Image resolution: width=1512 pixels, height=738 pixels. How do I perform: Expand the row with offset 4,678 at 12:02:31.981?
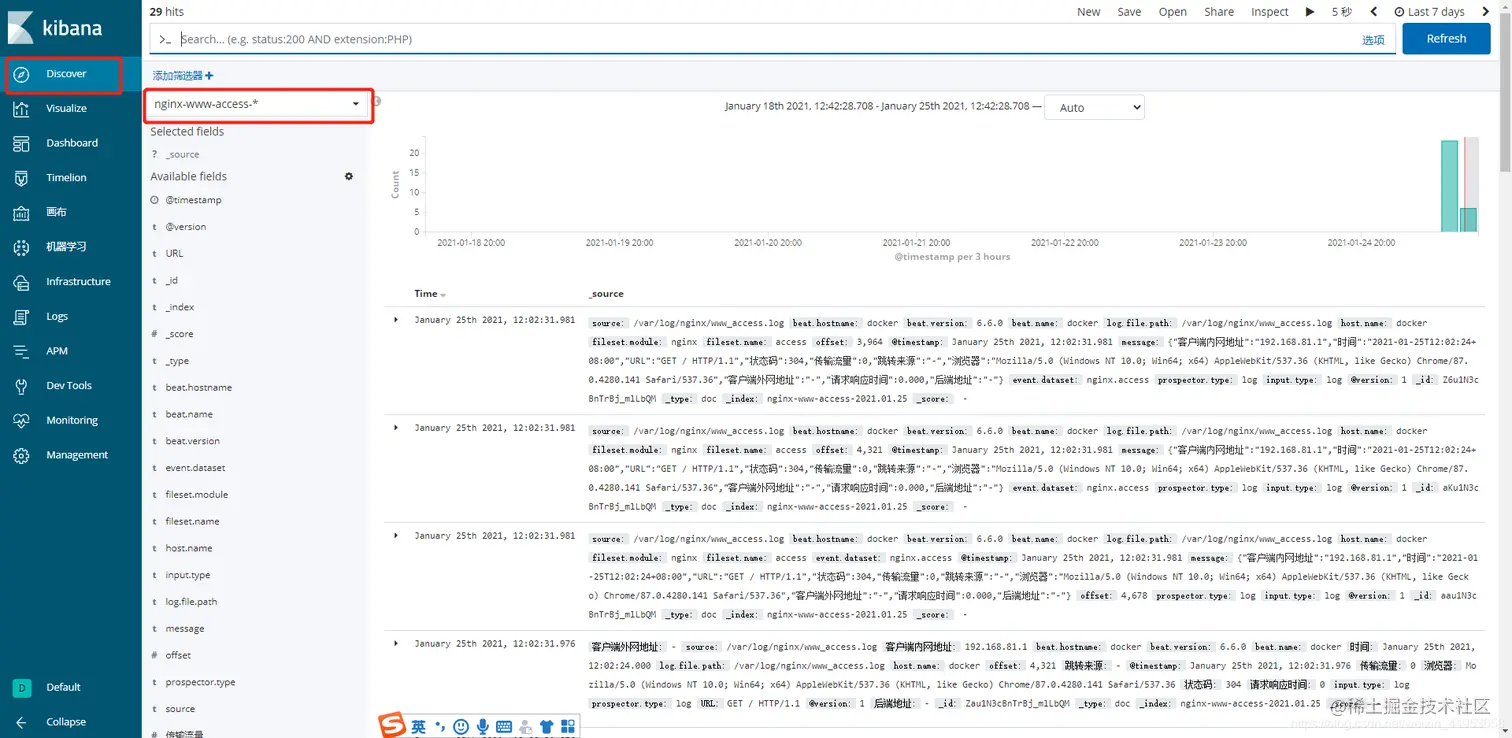pos(396,535)
